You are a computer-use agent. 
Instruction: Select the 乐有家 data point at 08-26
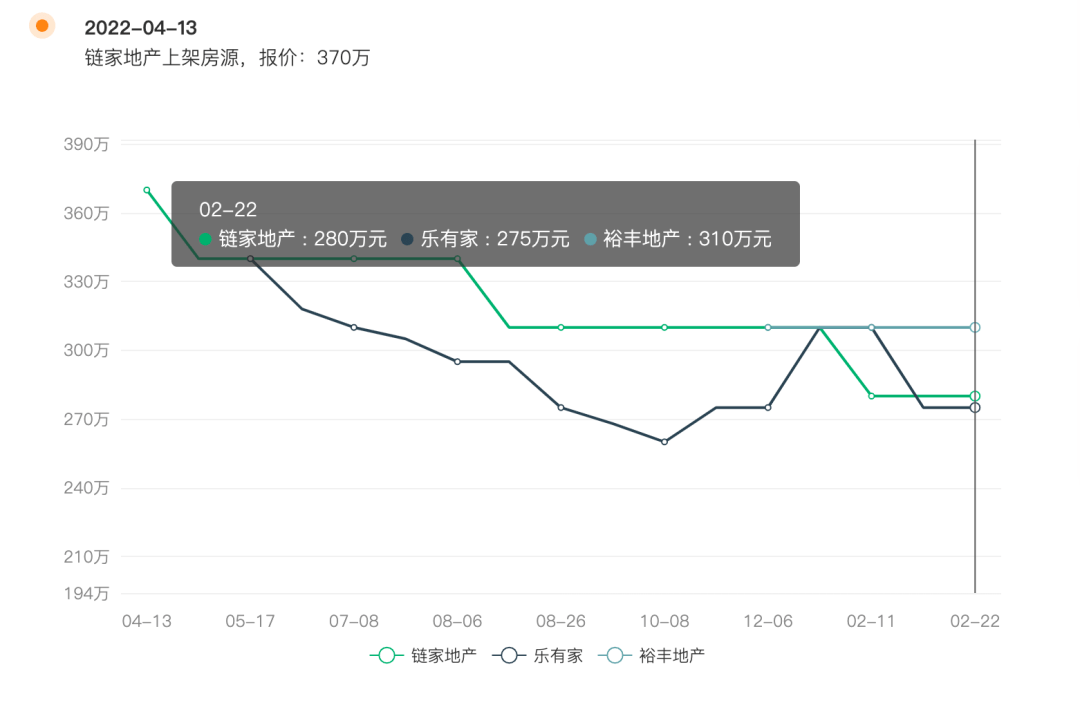click(x=561, y=408)
